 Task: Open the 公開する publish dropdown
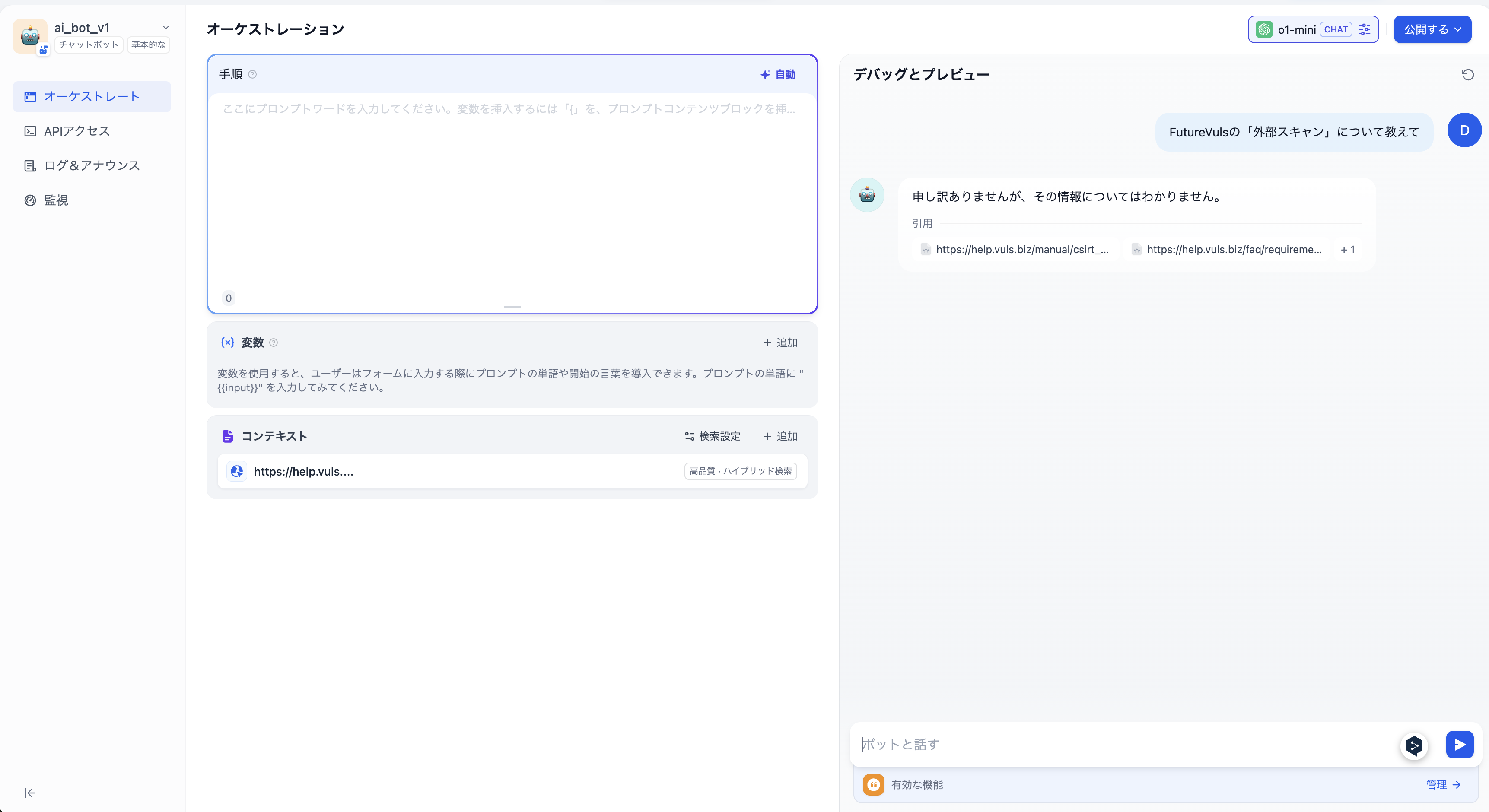point(1432,29)
